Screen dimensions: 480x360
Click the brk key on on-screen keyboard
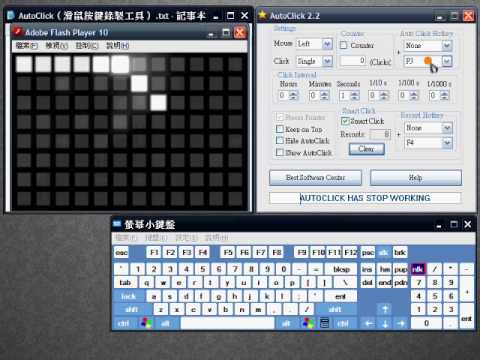pyautogui.click(x=400, y=253)
